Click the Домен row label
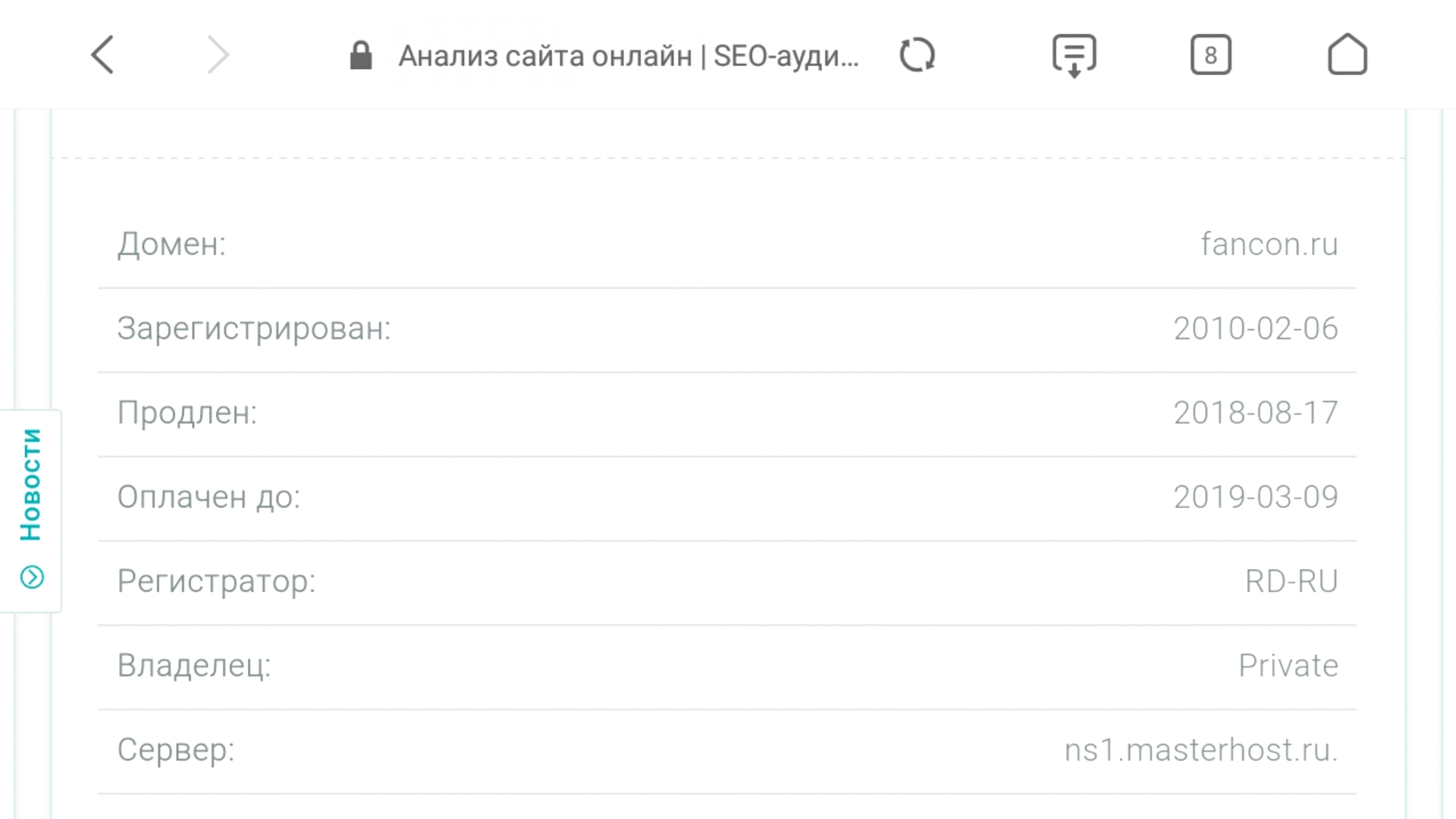Screen dimensions: 1456x819 tap(171, 244)
